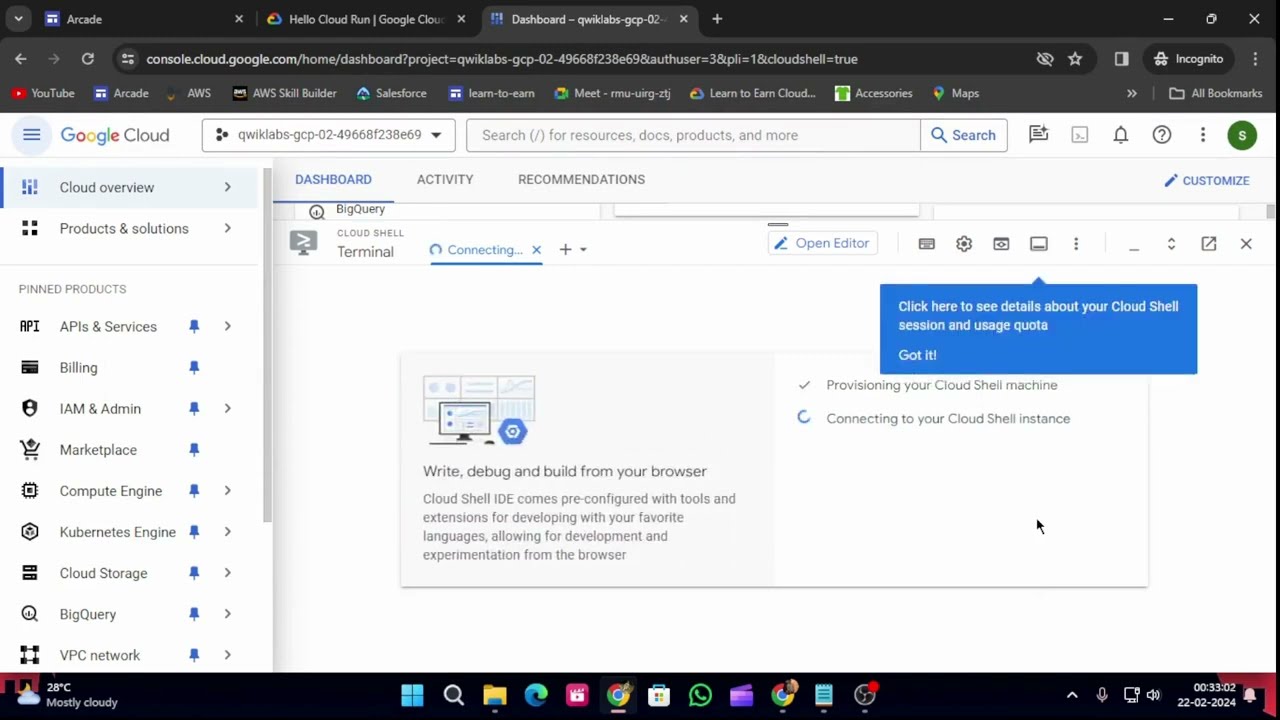Open the notifications bell

coord(1121,135)
